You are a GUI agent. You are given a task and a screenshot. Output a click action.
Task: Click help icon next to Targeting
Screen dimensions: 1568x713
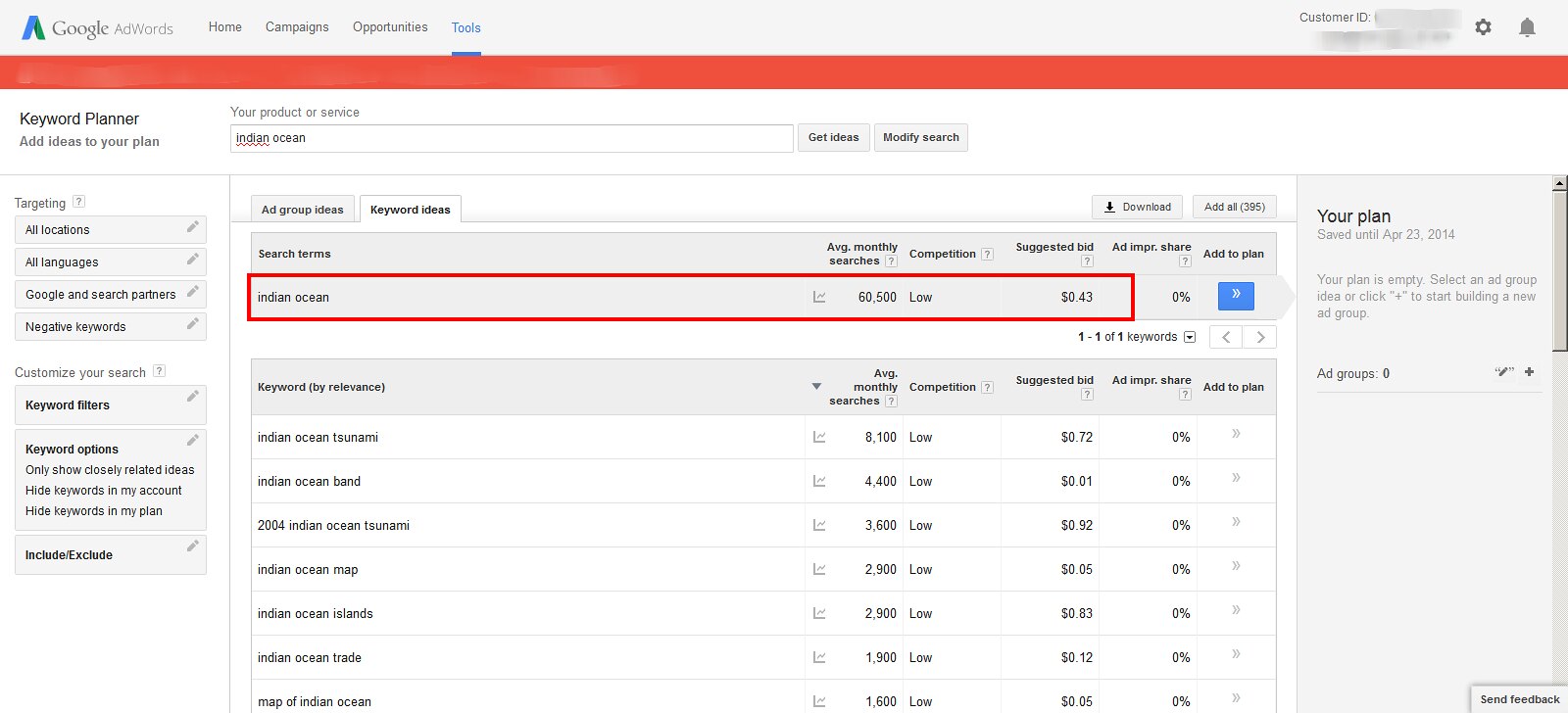[x=79, y=202]
